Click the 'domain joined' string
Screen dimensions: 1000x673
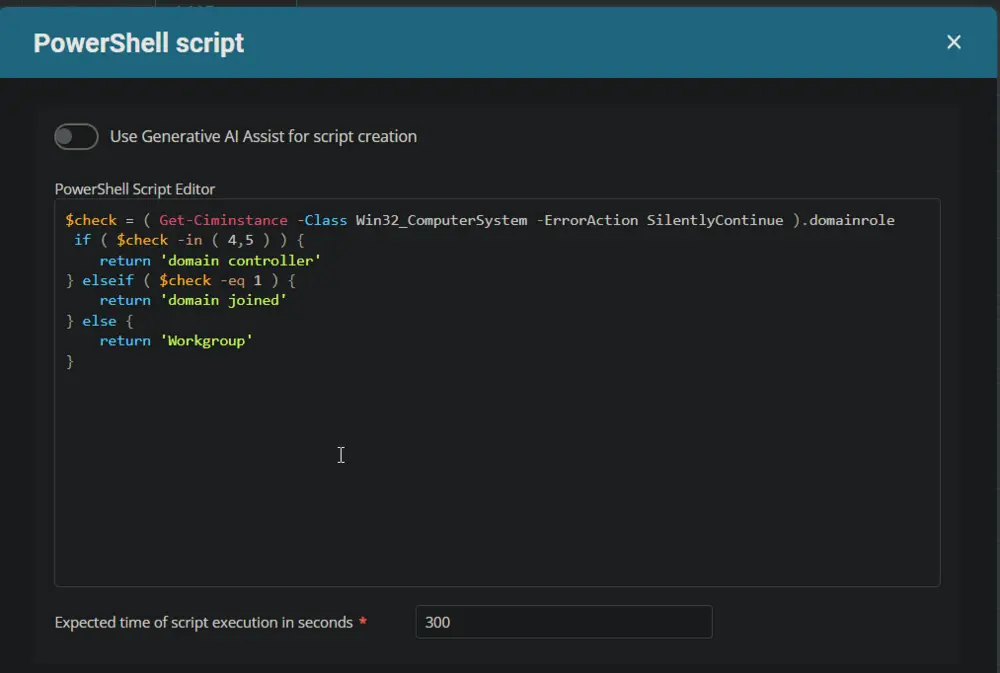click(223, 300)
